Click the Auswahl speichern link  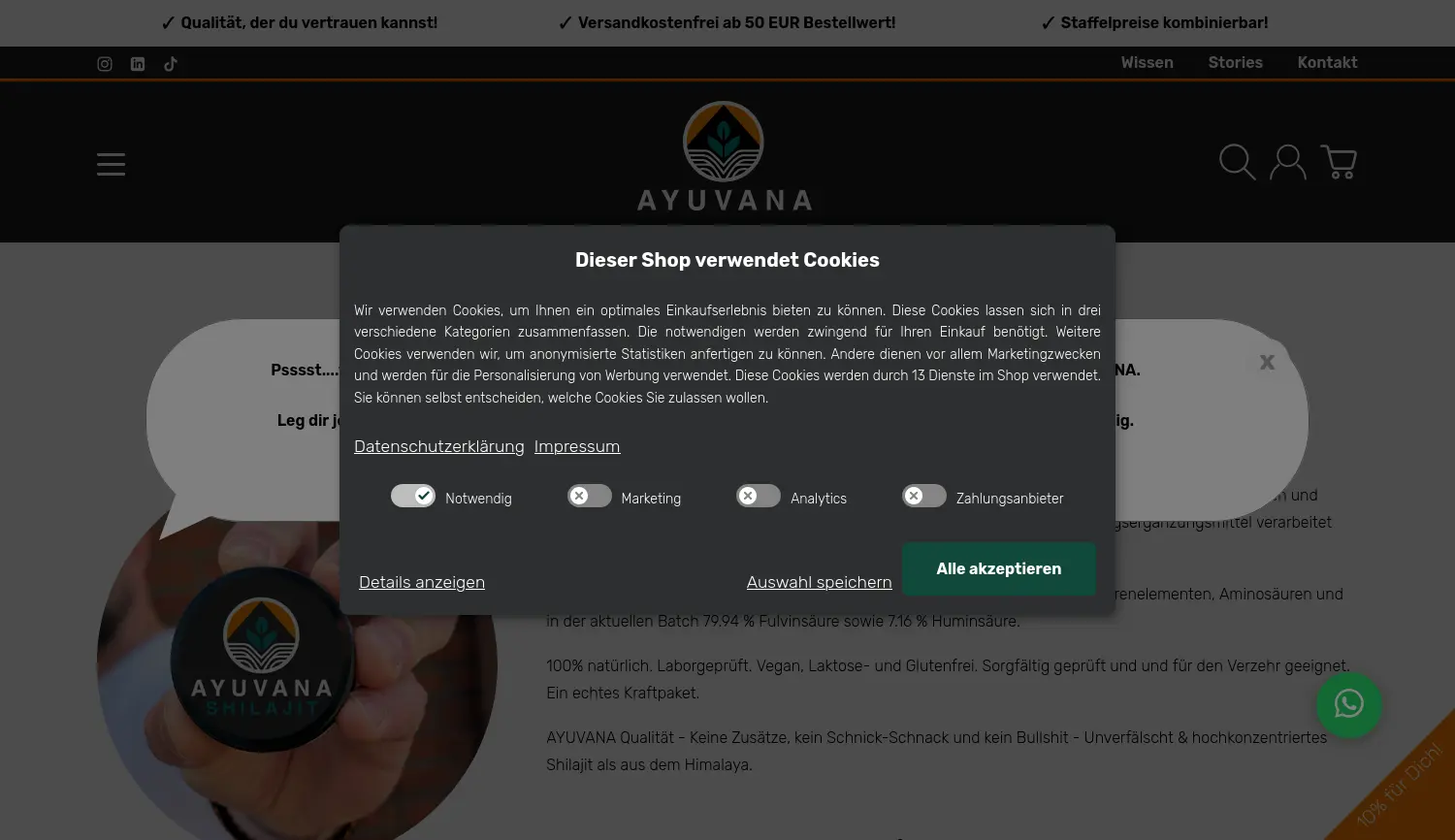pos(820,582)
